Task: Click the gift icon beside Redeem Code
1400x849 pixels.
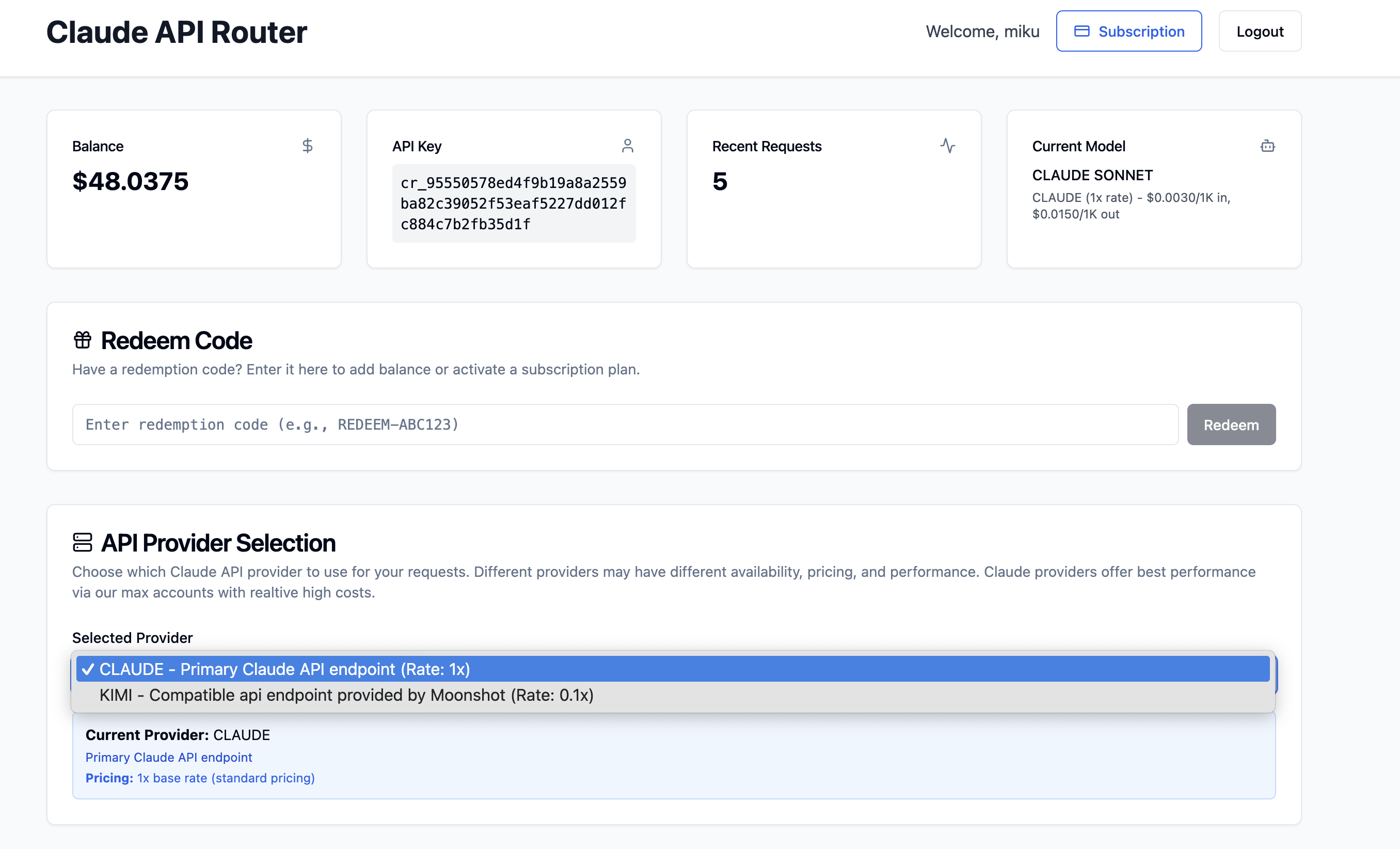Action: [83, 340]
